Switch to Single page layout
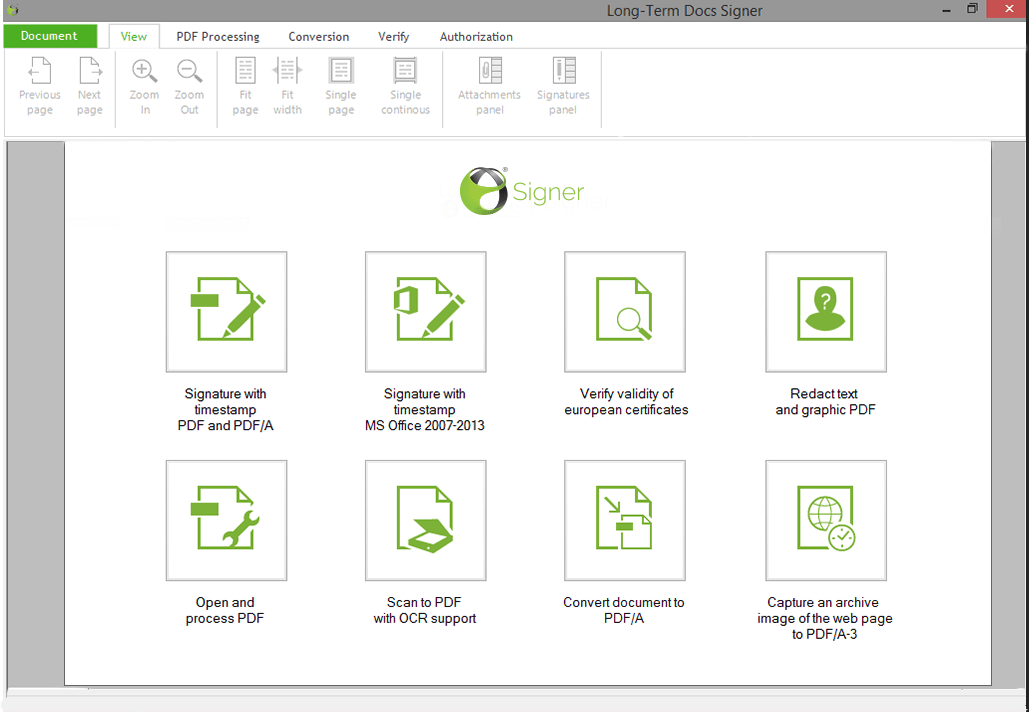 [x=341, y=87]
